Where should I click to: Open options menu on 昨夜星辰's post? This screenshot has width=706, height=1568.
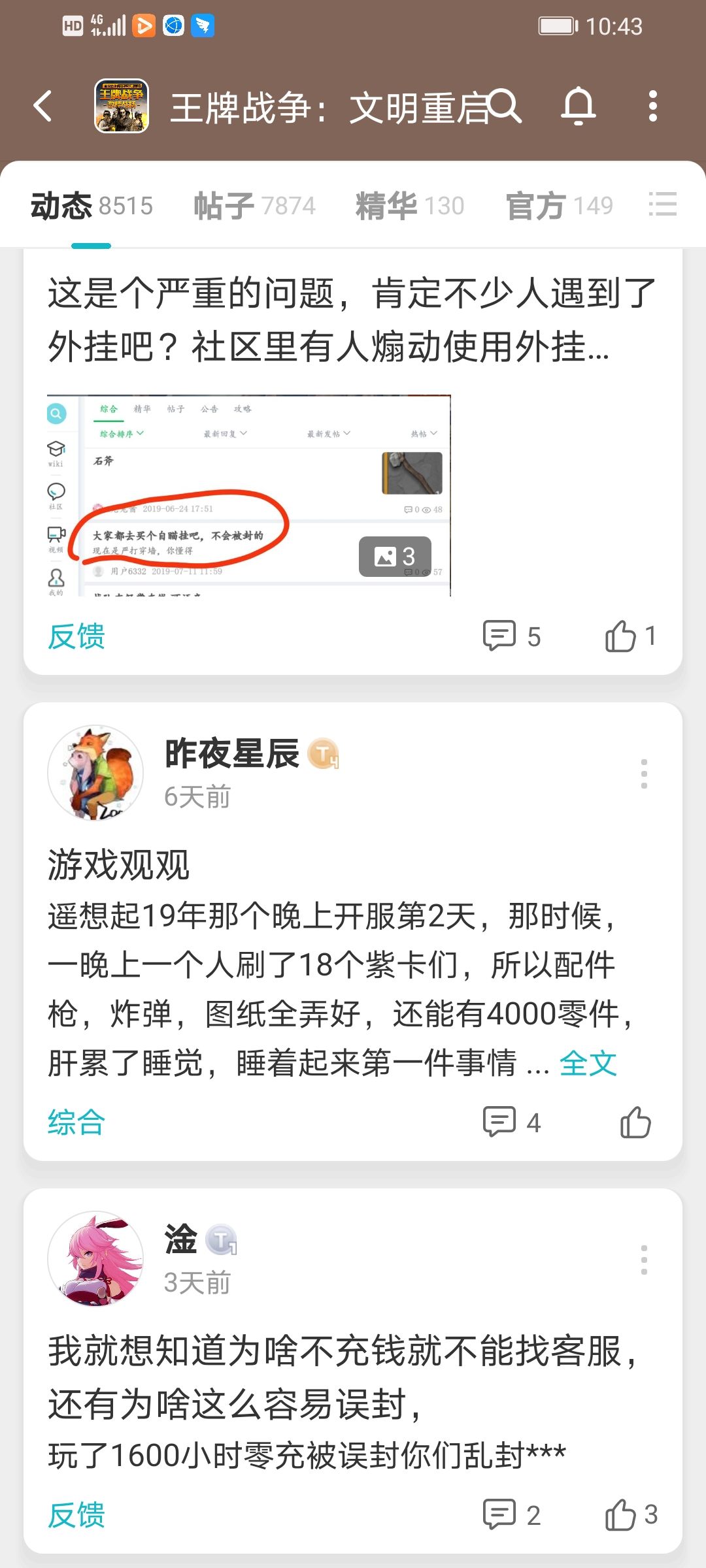pos(644,774)
